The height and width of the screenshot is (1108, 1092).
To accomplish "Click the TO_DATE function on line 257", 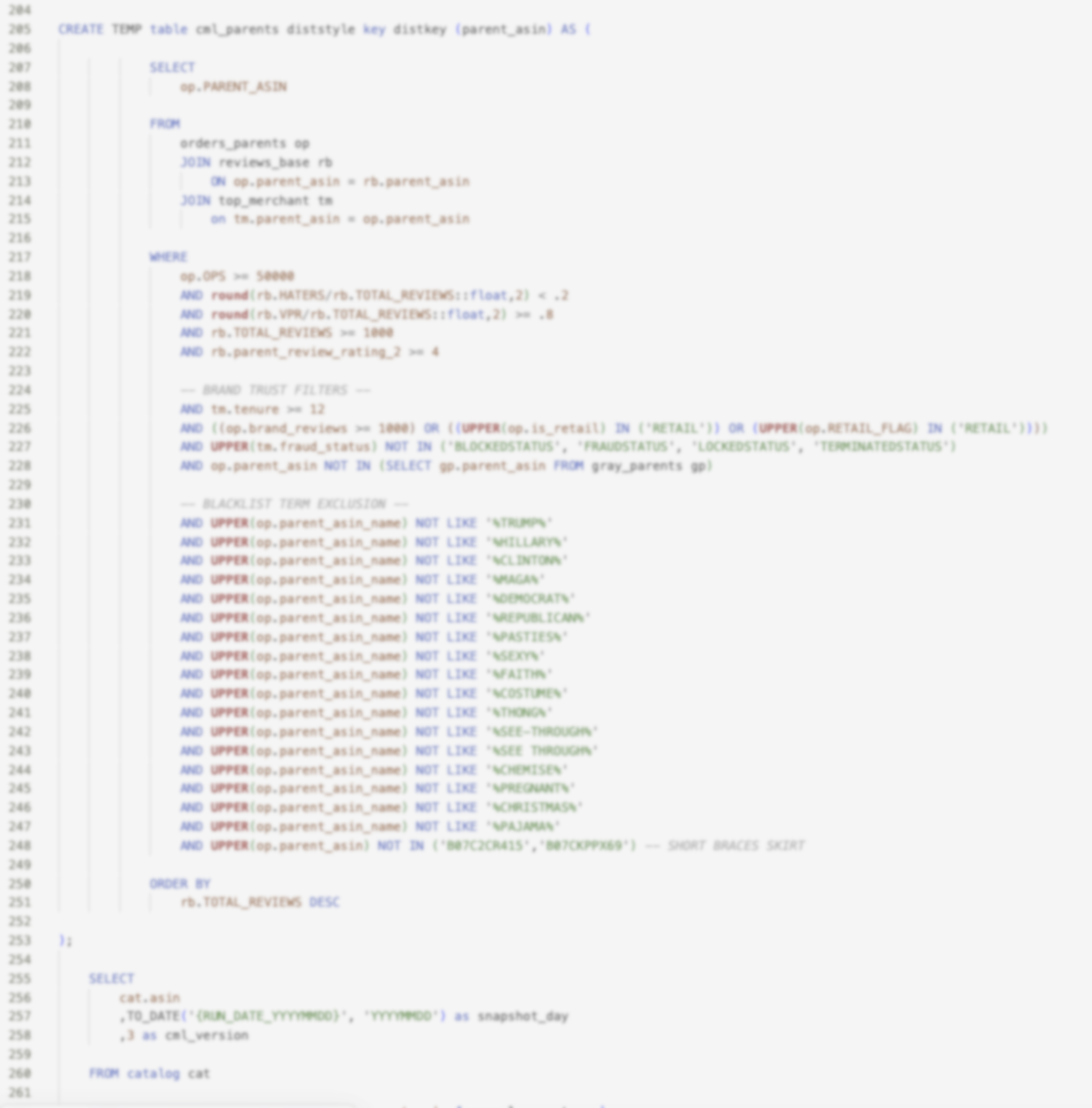I will point(150,1016).
